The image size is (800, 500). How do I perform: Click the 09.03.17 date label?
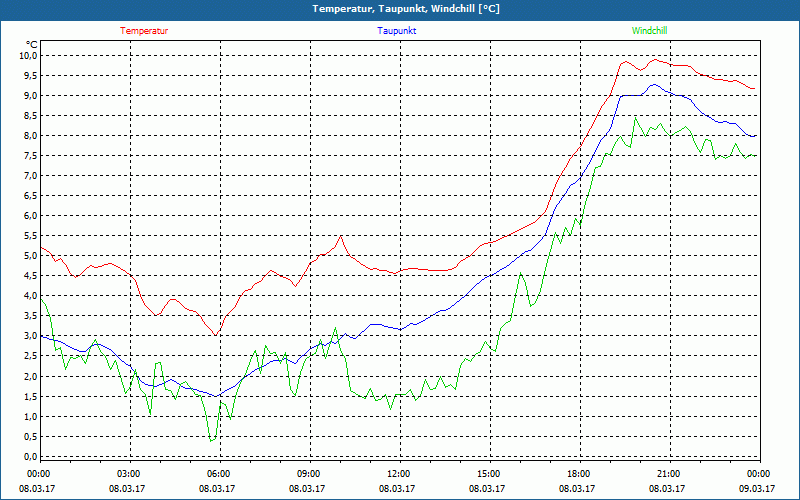point(757,488)
